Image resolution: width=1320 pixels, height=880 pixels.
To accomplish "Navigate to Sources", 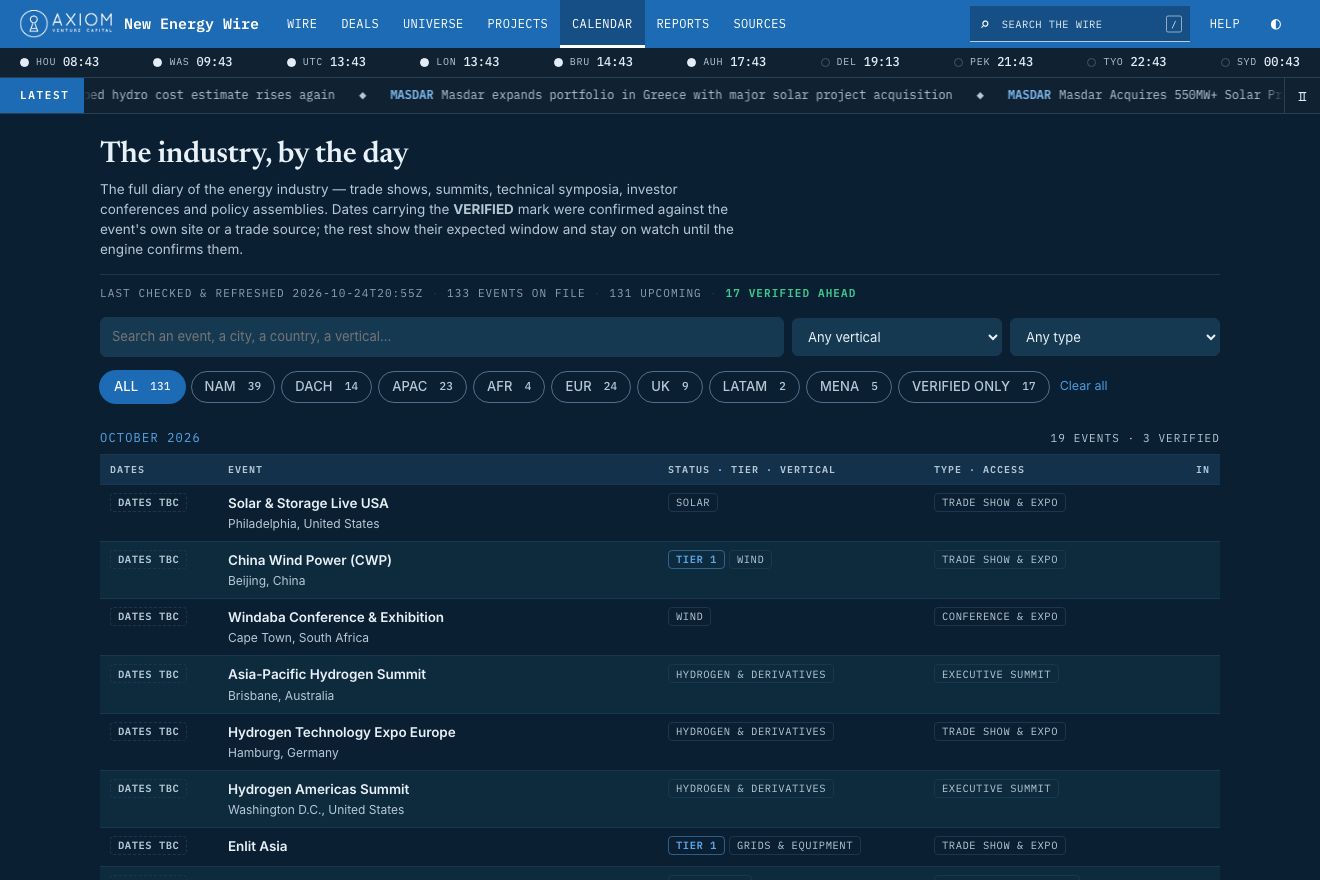I will (760, 24).
